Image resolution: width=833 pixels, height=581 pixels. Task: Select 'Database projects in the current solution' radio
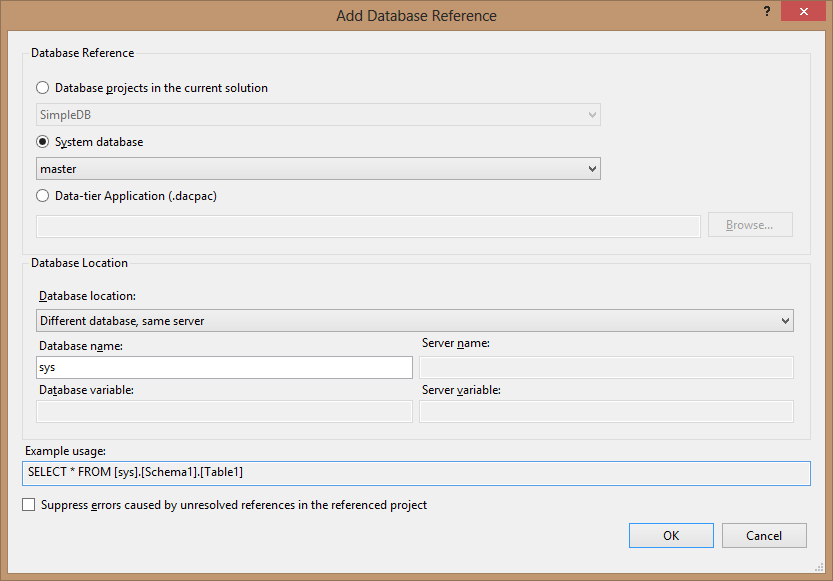click(43, 88)
